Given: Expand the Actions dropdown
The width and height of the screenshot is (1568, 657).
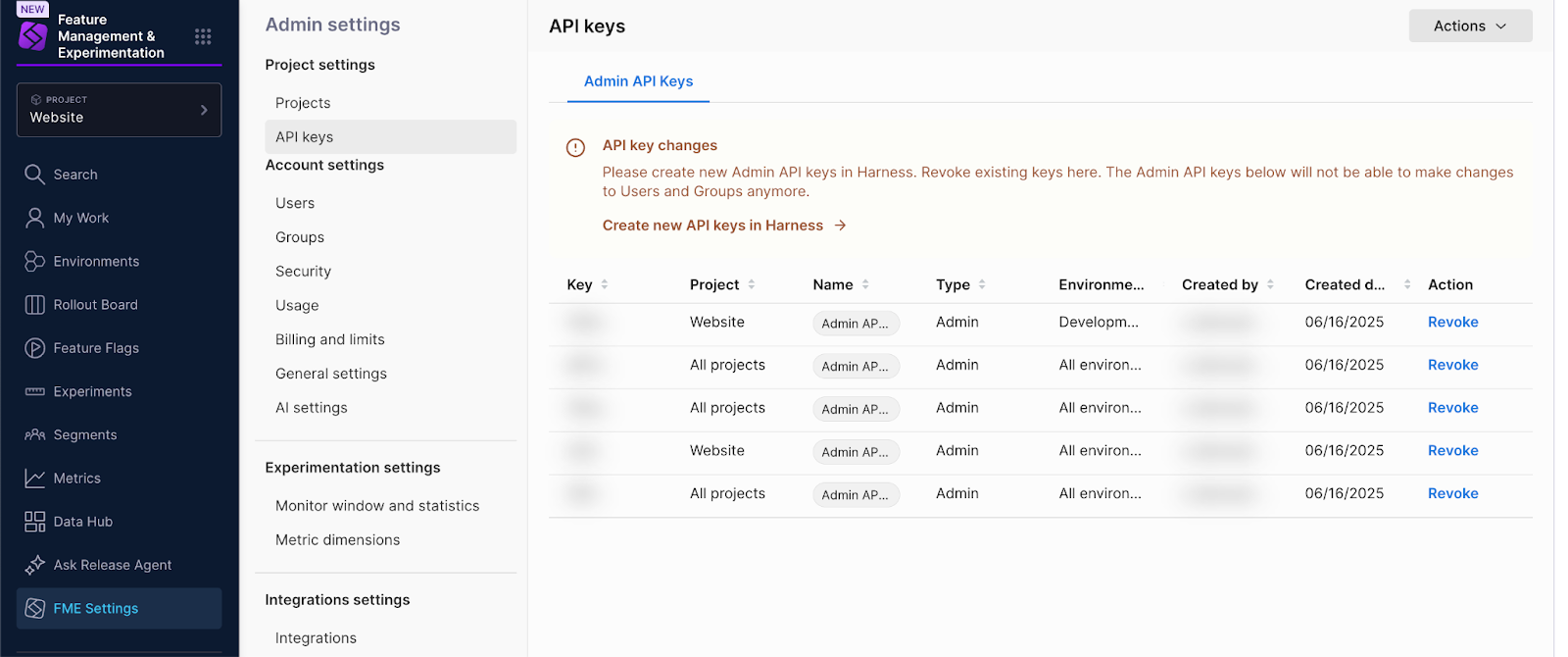Looking at the screenshot, I should [1469, 26].
